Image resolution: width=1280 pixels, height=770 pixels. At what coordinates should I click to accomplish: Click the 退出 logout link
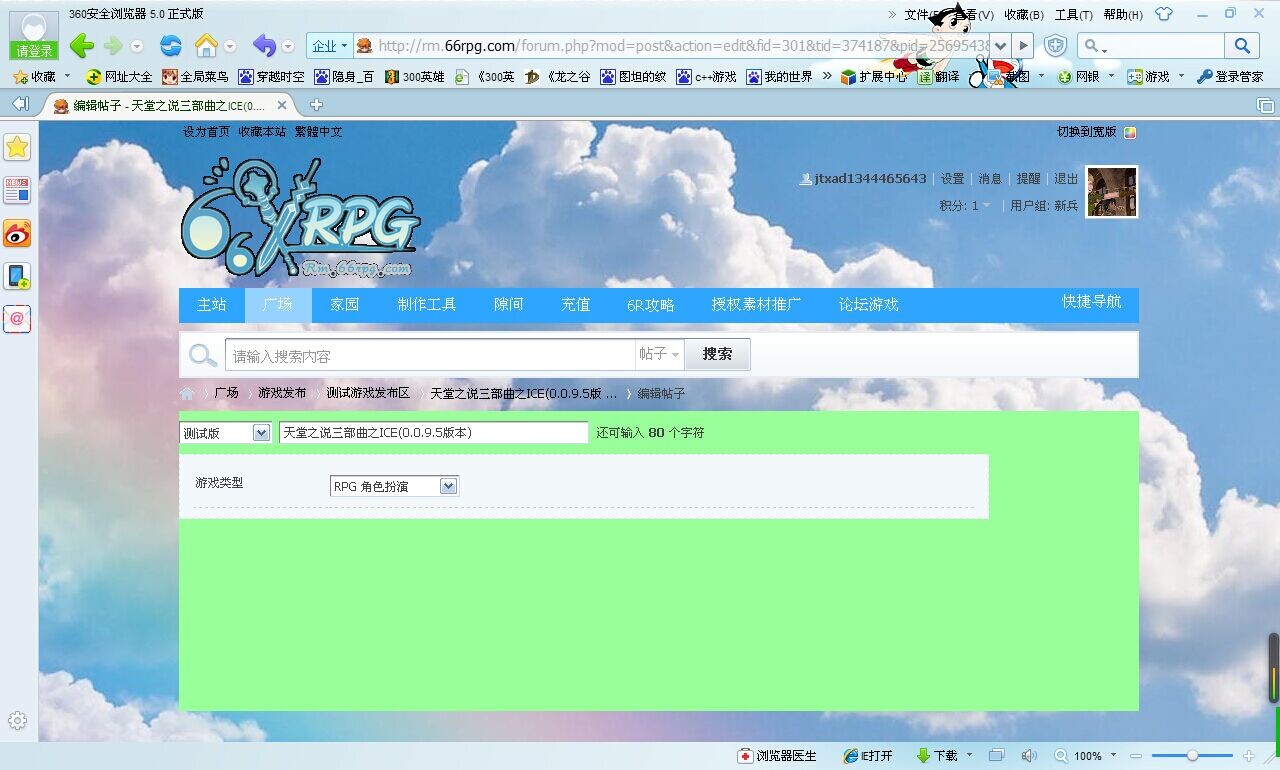click(x=1066, y=179)
